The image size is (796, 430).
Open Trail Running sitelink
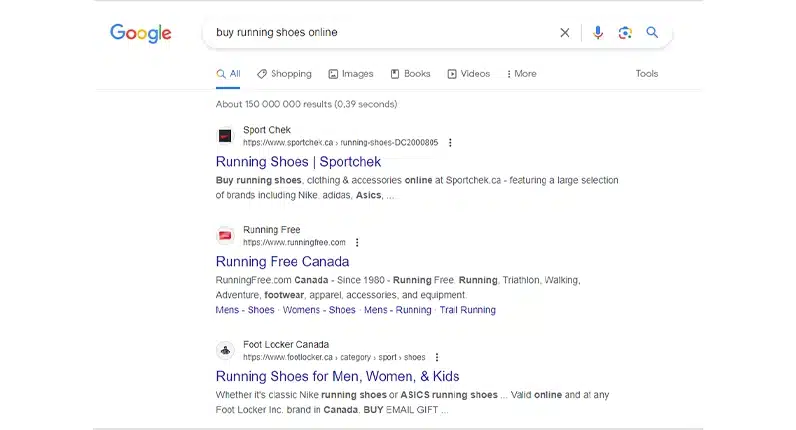[468, 310]
